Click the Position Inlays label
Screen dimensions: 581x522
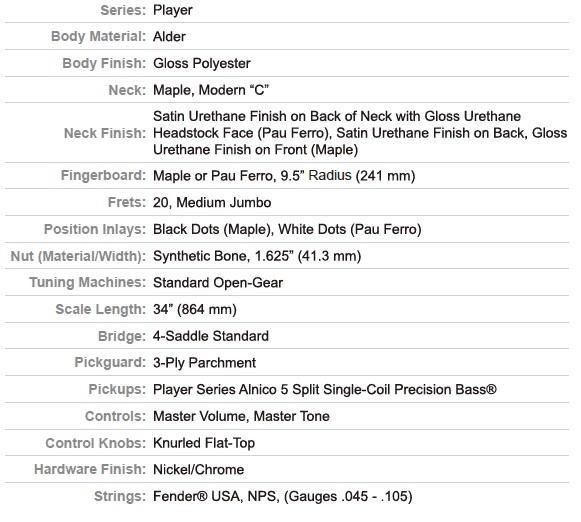(95, 229)
